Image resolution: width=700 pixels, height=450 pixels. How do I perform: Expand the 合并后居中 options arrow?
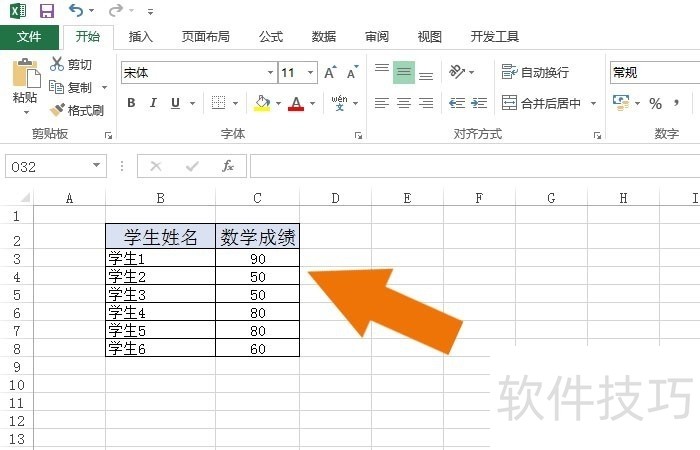click(x=593, y=104)
